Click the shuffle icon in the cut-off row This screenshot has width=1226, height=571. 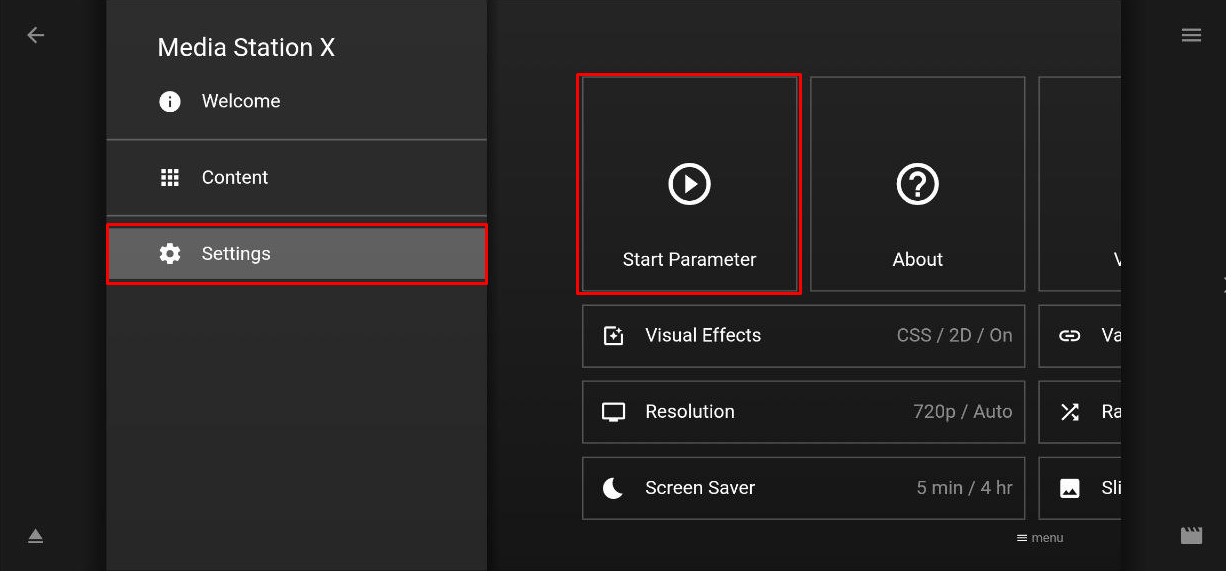pyautogui.click(x=1069, y=412)
